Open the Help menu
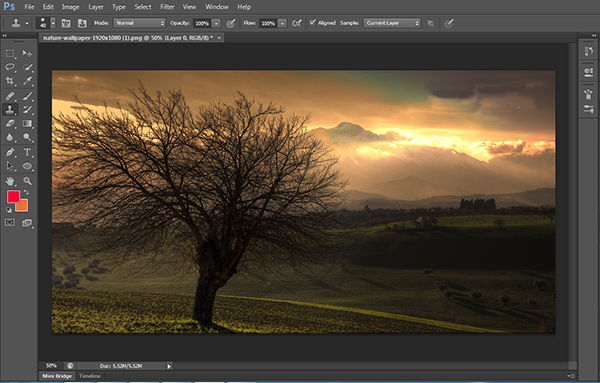Viewport: 600px width, 383px height. coord(244,7)
